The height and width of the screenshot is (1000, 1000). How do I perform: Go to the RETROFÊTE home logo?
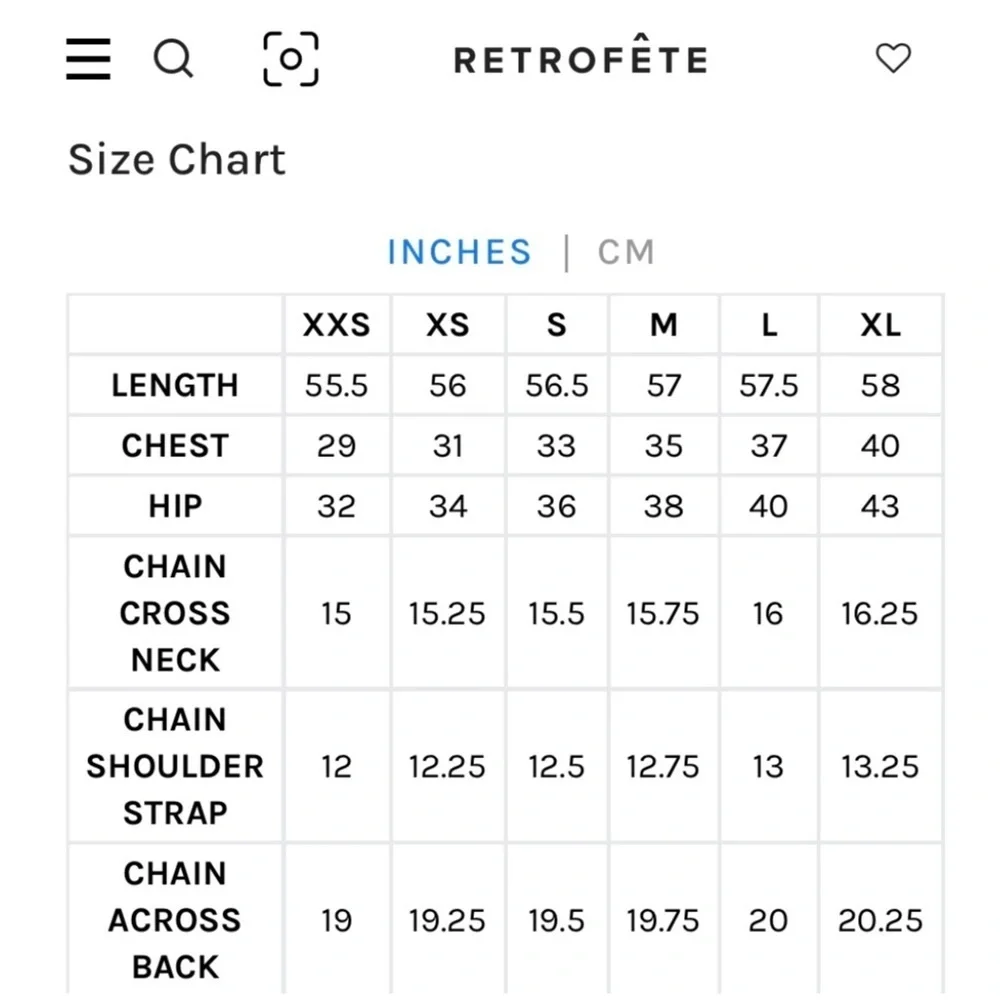(580, 60)
